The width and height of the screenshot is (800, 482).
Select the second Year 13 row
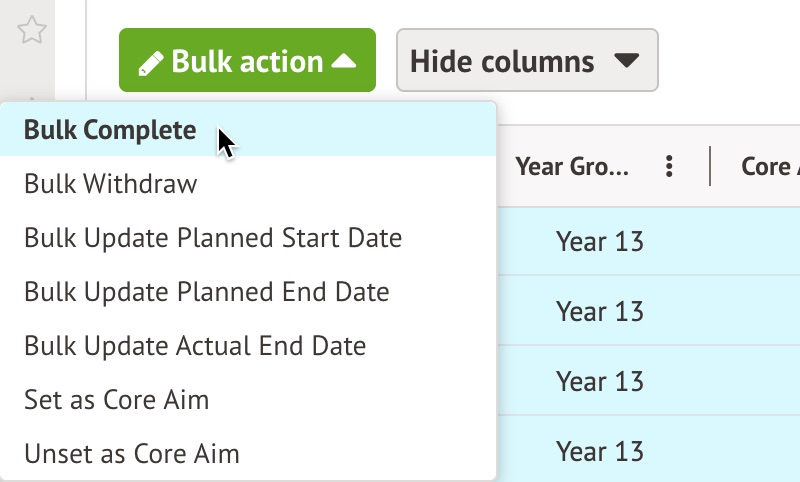click(600, 311)
